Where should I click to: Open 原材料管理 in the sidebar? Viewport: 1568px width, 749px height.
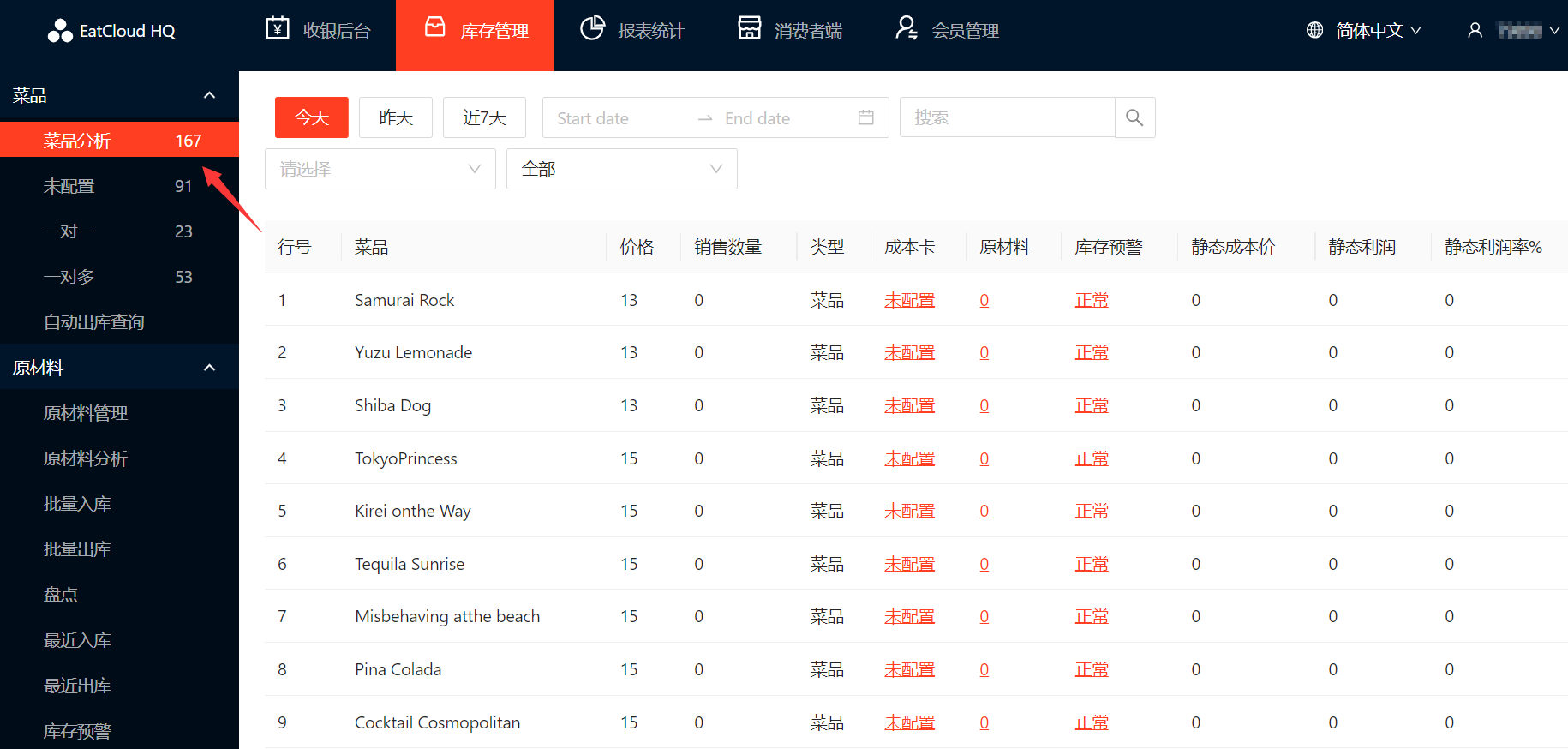point(119,413)
